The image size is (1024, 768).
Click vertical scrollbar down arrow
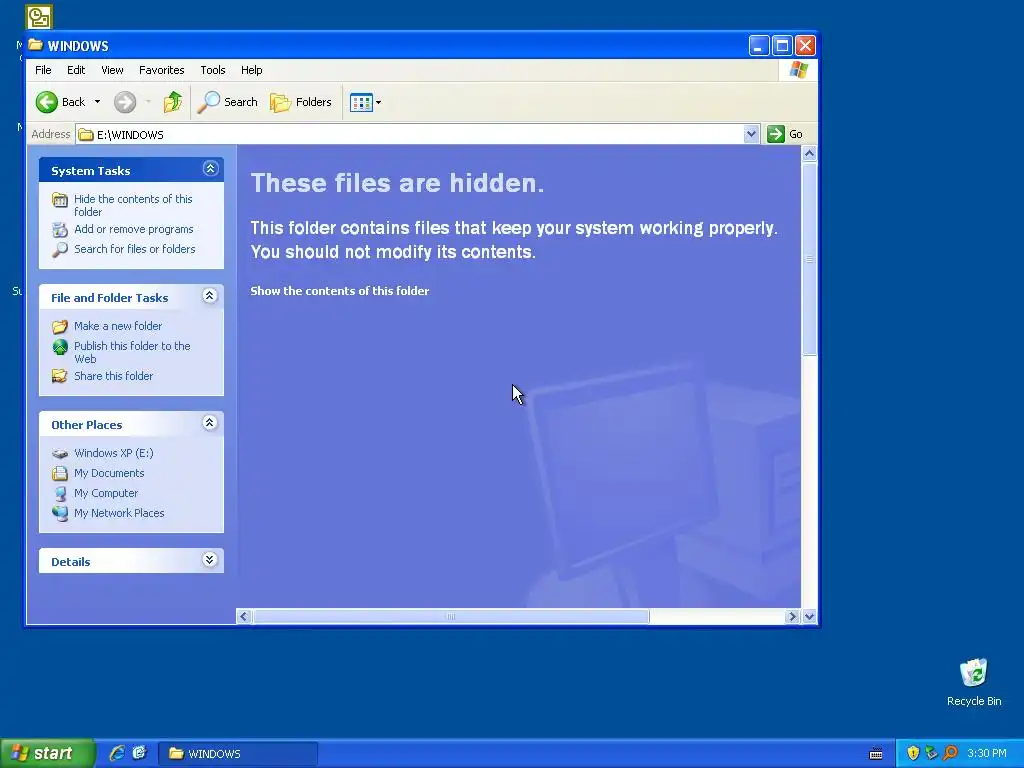809,616
